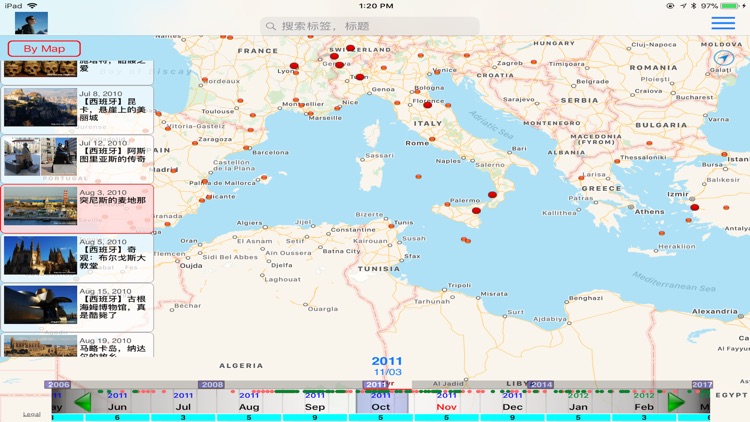Select the Aug 3, 2010 entry
The width and height of the screenshot is (750, 422).
[x=77, y=208]
